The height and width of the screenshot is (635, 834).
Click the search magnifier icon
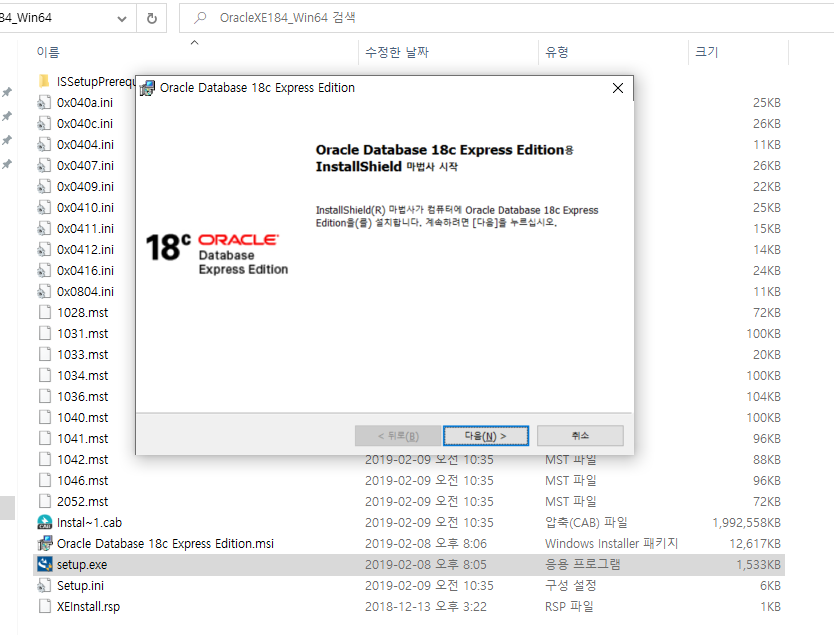200,18
